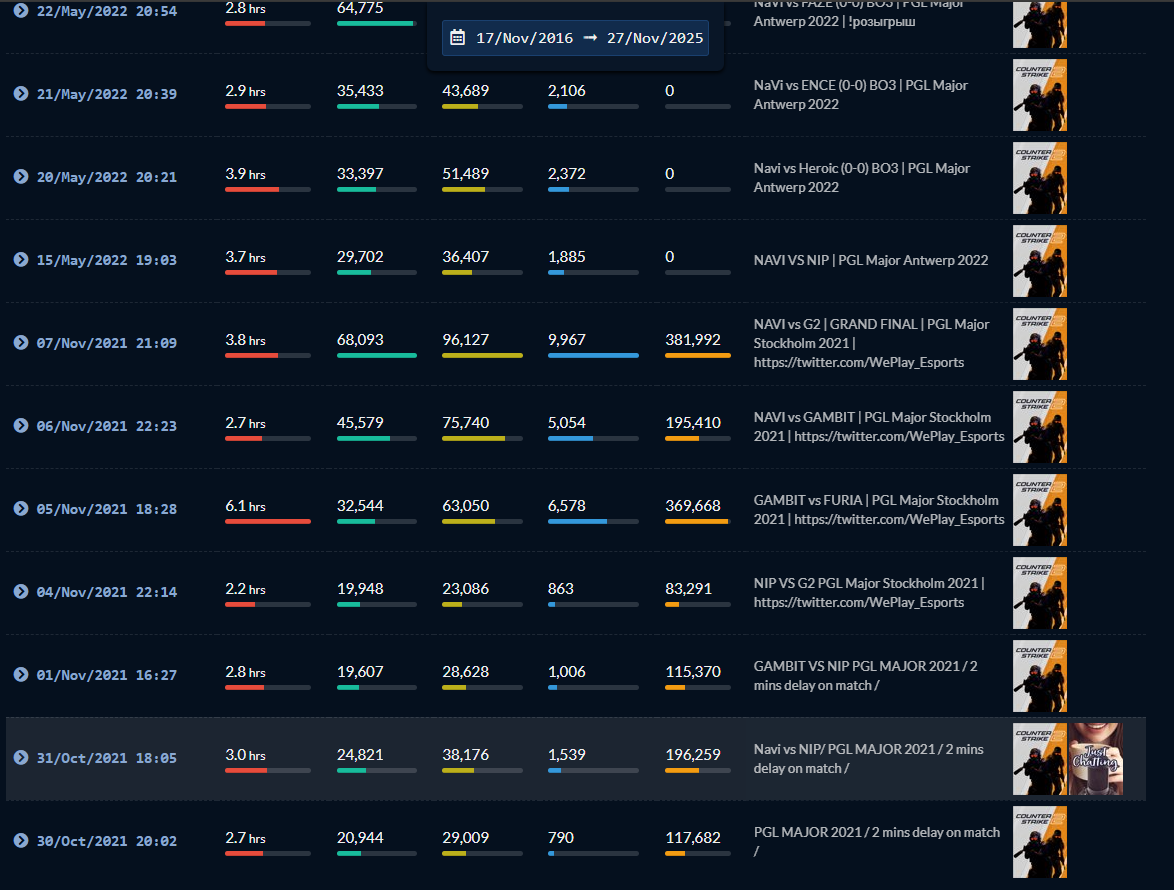
Task: Open the date range picker 17/Nov/2016 to 27/Nov/2025
Action: coord(575,37)
